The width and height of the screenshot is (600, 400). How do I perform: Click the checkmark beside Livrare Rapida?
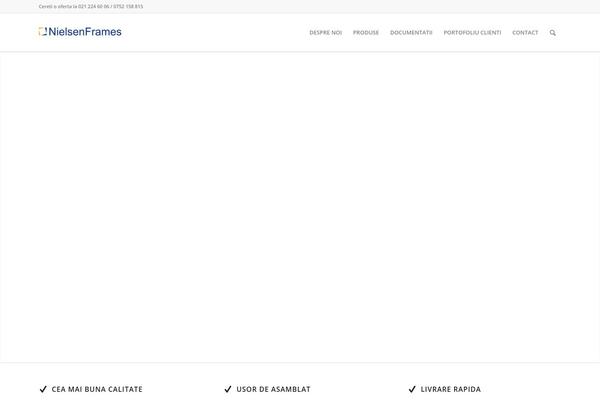(412, 389)
